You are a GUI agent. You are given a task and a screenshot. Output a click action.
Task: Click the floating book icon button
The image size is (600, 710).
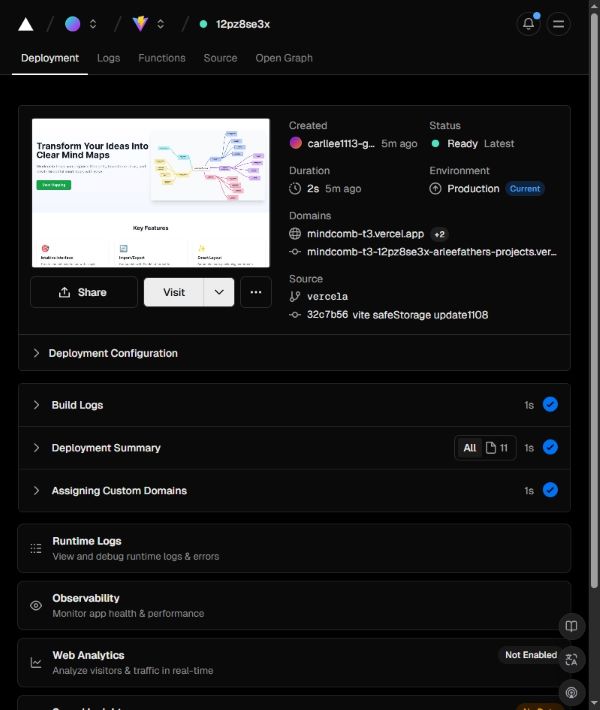[x=571, y=626]
